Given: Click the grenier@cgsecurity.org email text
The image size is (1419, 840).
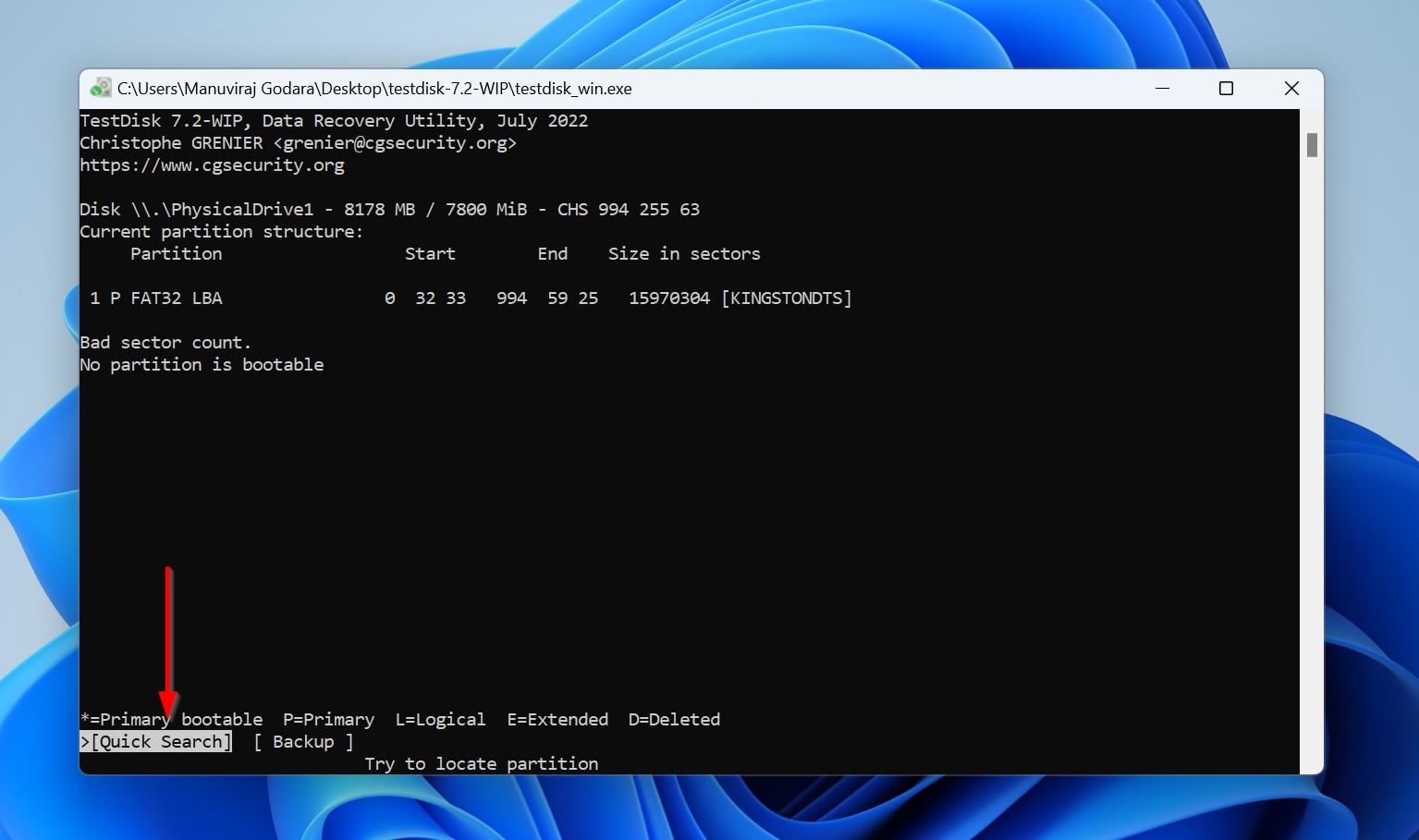Looking at the screenshot, I should coord(395,143).
